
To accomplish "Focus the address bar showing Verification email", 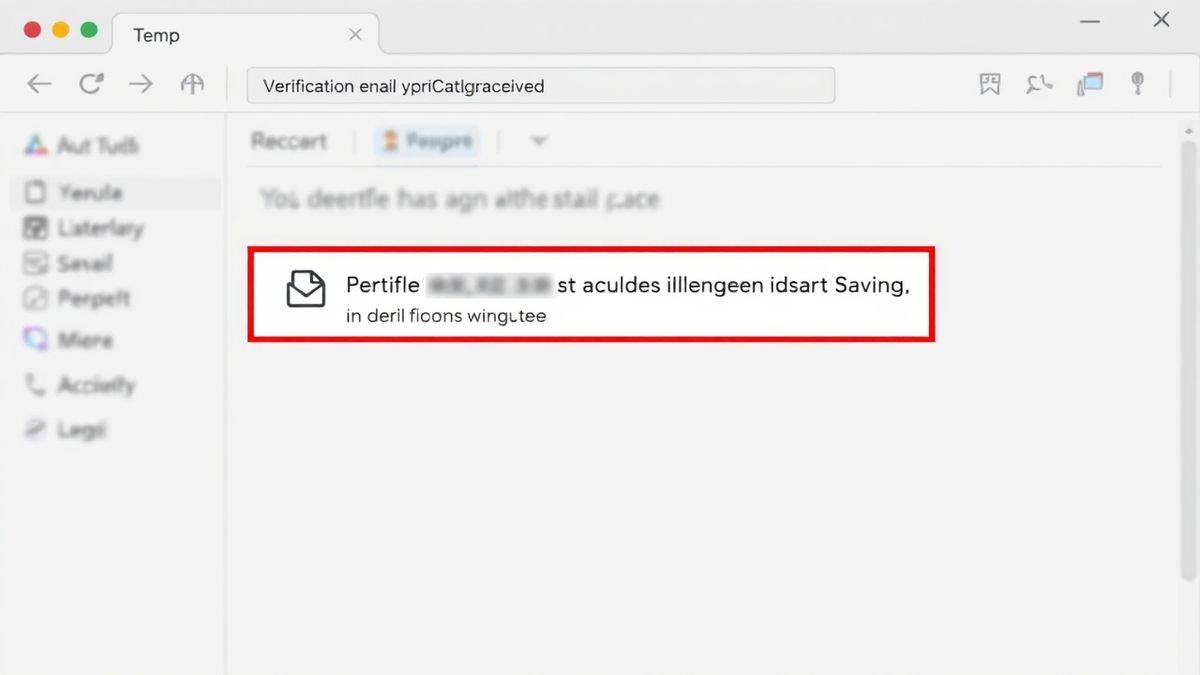I will [x=540, y=86].
